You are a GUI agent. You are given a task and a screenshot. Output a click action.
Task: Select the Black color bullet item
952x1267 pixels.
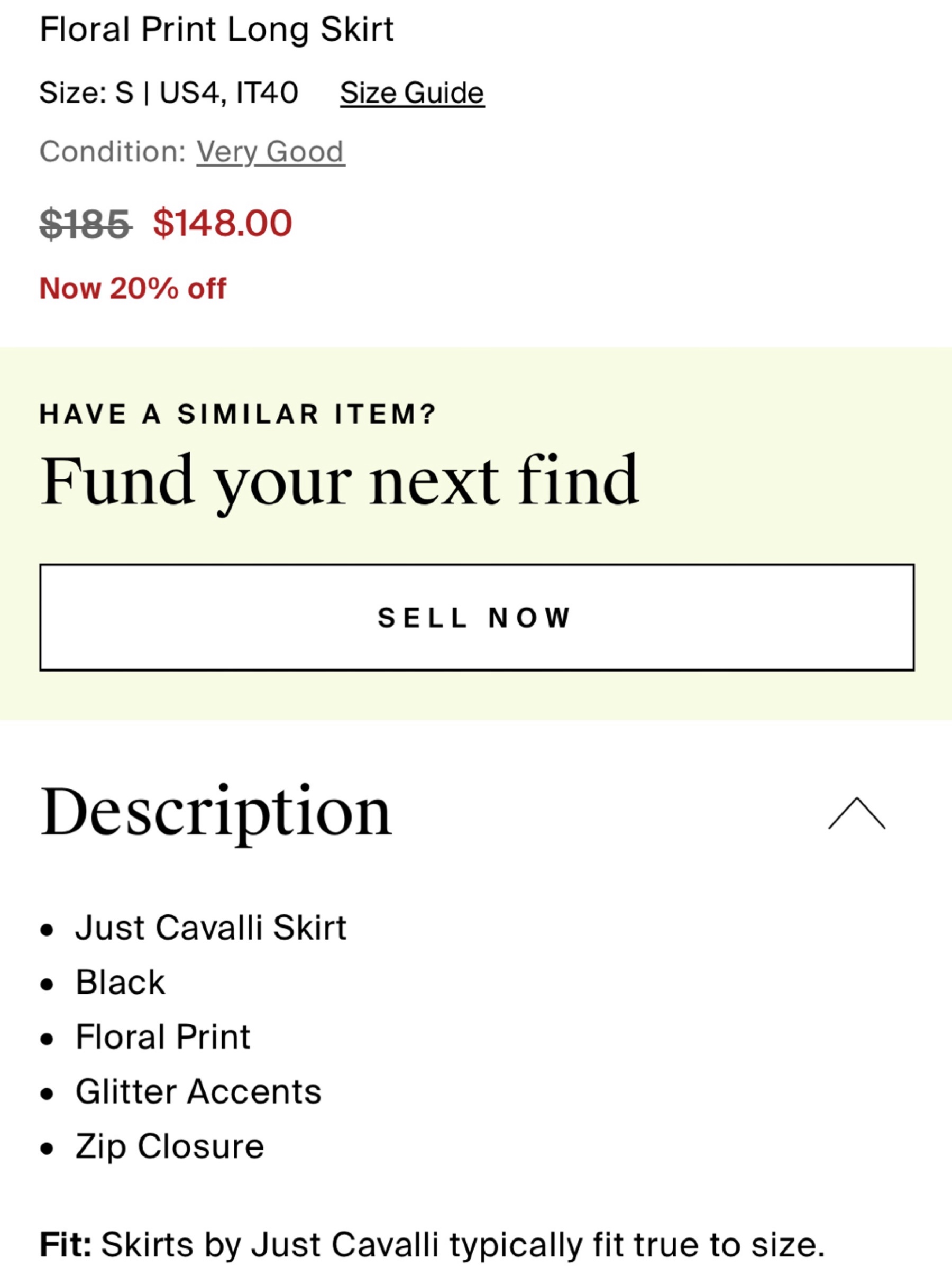[x=120, y=983]
